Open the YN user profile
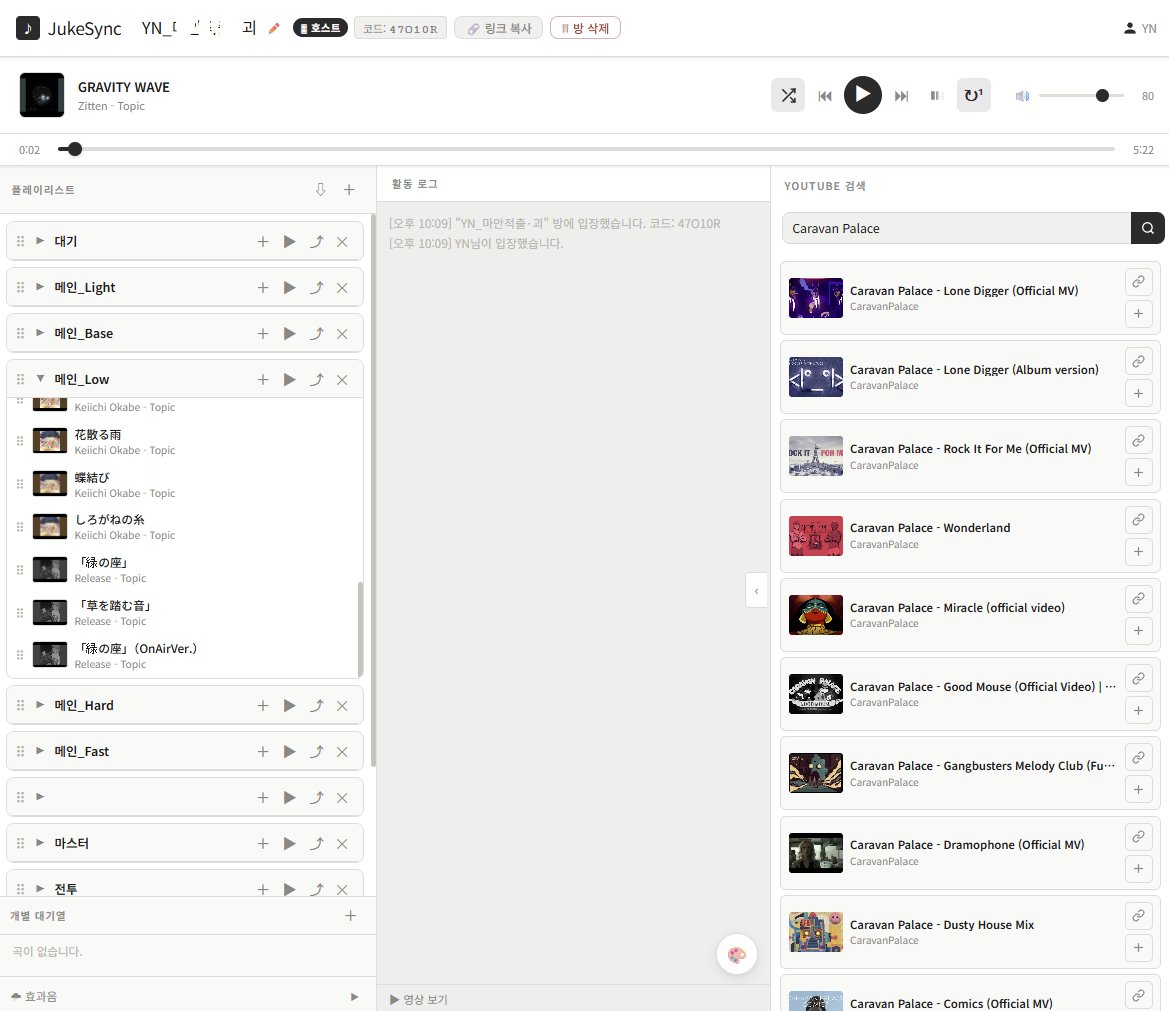 click(x=1140, y=28)
